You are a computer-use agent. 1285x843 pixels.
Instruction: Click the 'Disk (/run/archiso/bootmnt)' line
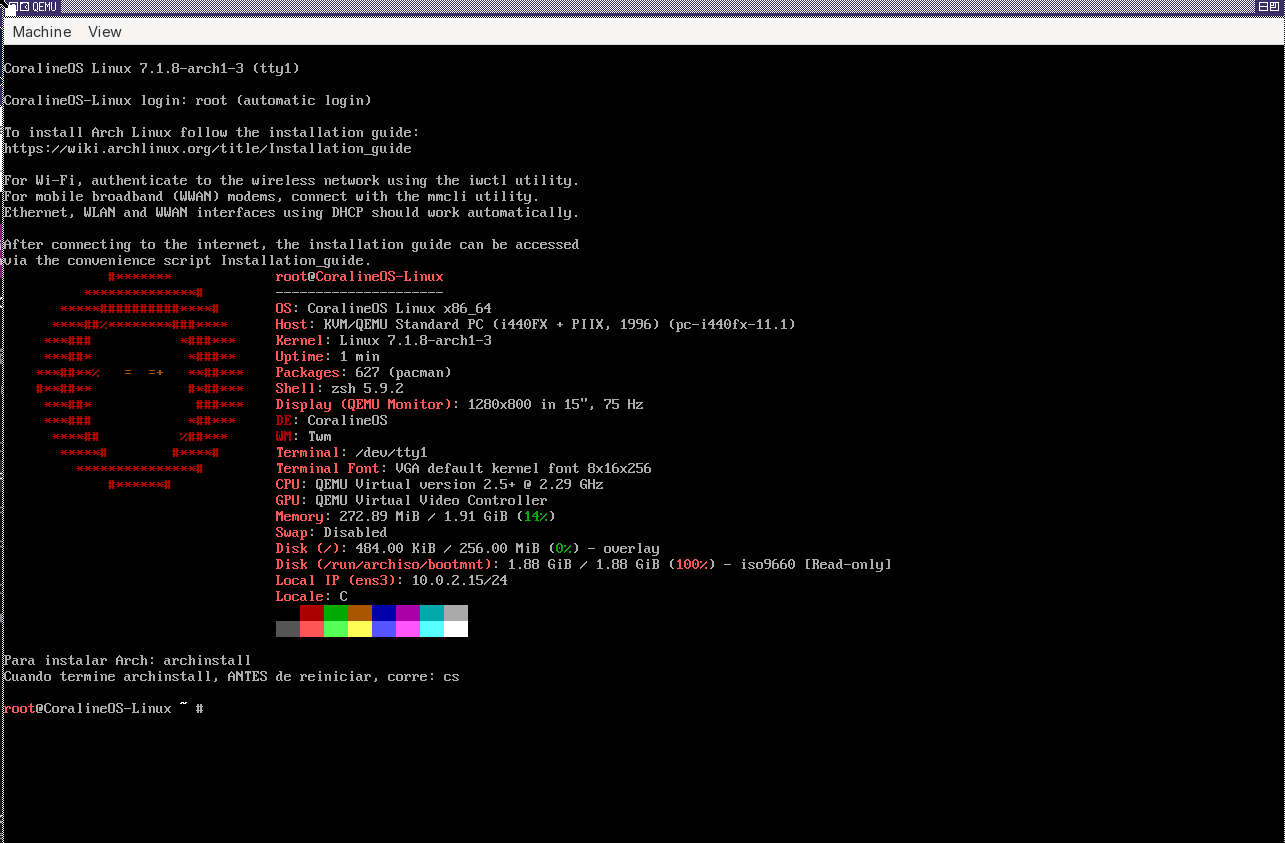(584, 564)
